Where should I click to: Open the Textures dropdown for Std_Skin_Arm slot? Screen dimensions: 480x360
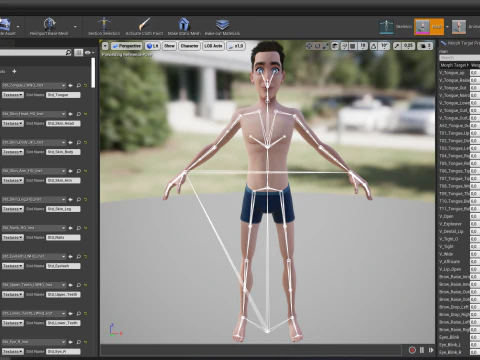13,180
